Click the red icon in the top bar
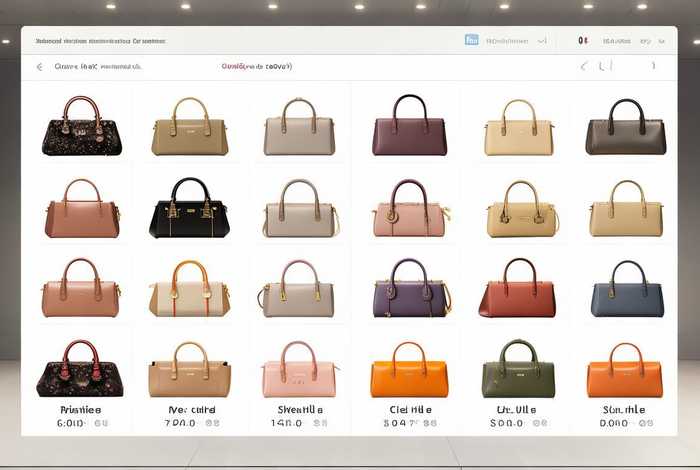Image resolution: width=700 pixels, height=470 pixels. pos(582,41)
